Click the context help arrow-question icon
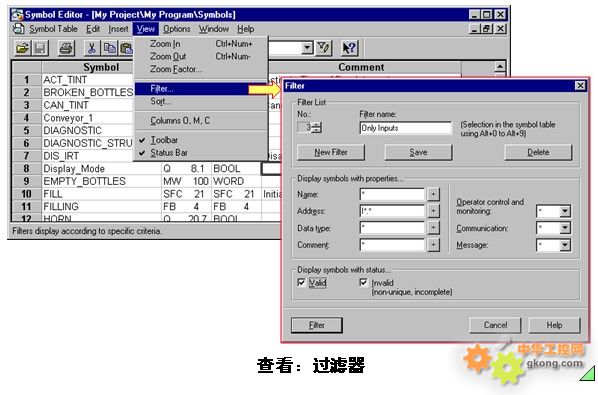This screenshot has height=395, width=598. point(349,48)
